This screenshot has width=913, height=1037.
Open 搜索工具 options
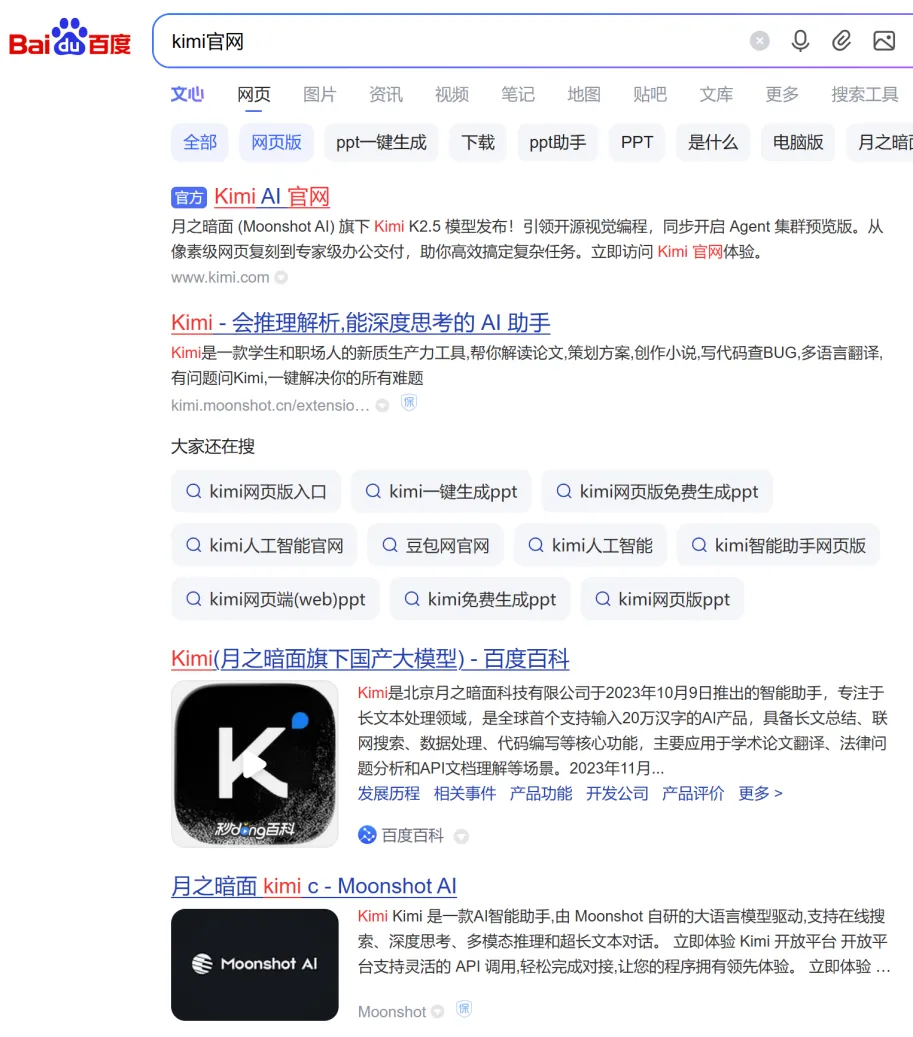pos(865,94)
